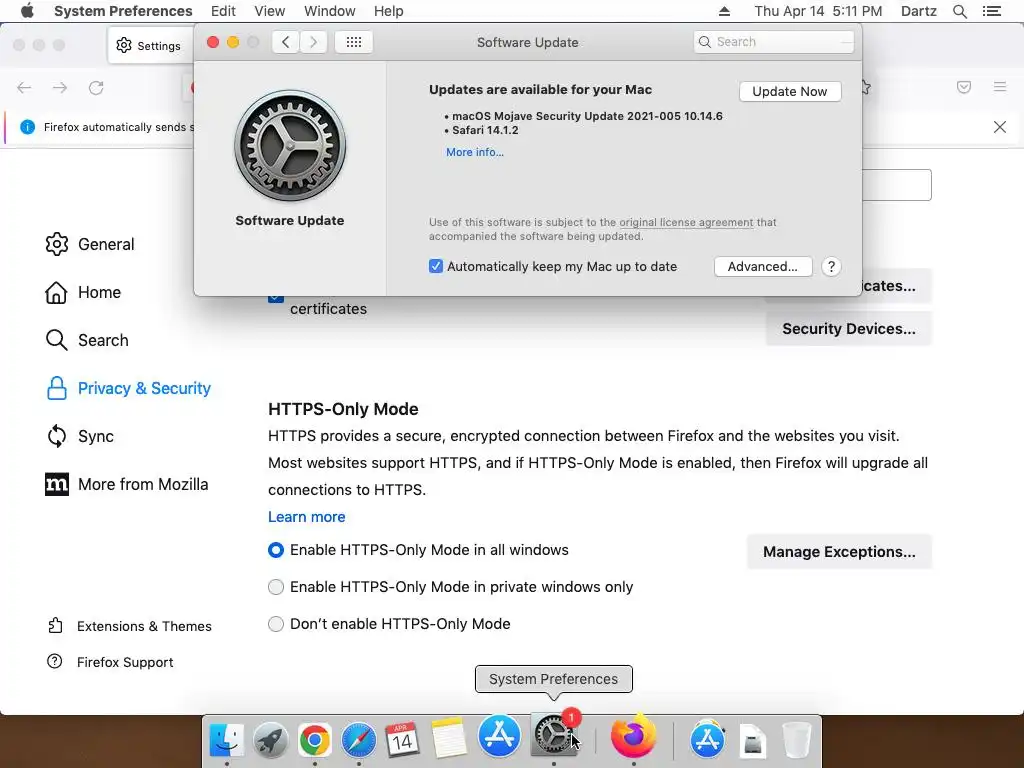The height and width of the screenshot is (768, 1024).
Task: Select Privacy & Security in sidebar
Action: [x=128, y=388]
